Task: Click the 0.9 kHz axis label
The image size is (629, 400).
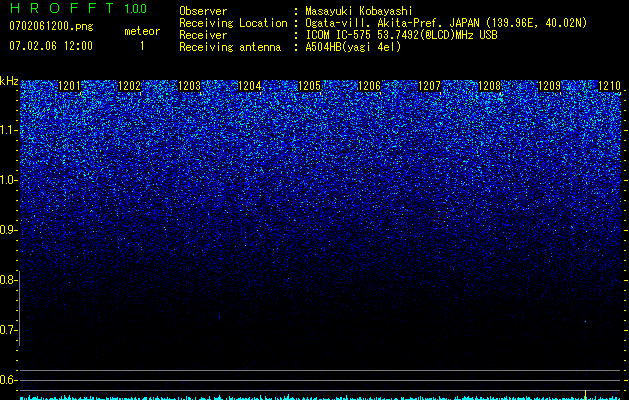Action: tap(8, 230)
